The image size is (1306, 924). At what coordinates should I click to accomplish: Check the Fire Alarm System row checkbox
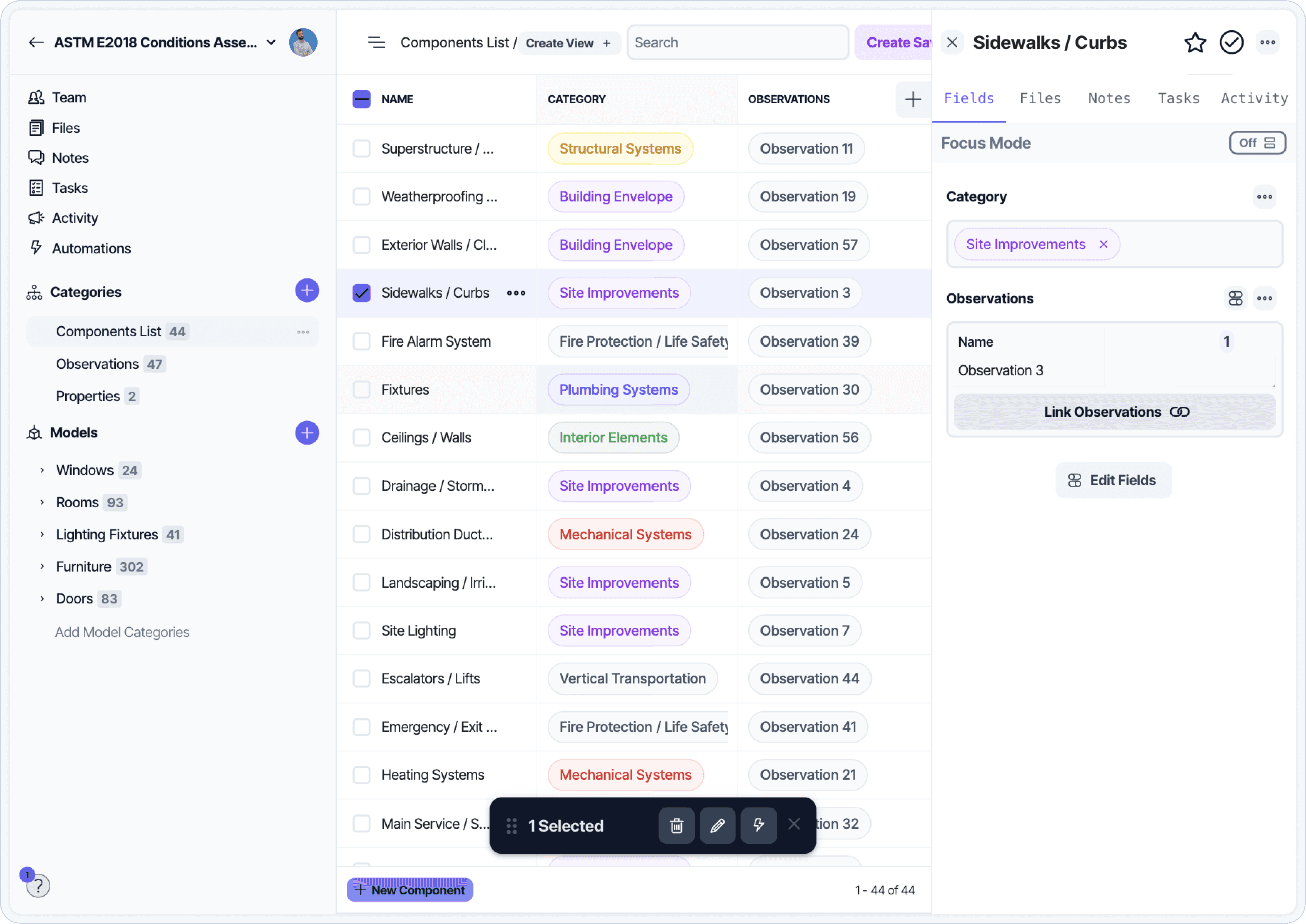(x=361, y=341)
